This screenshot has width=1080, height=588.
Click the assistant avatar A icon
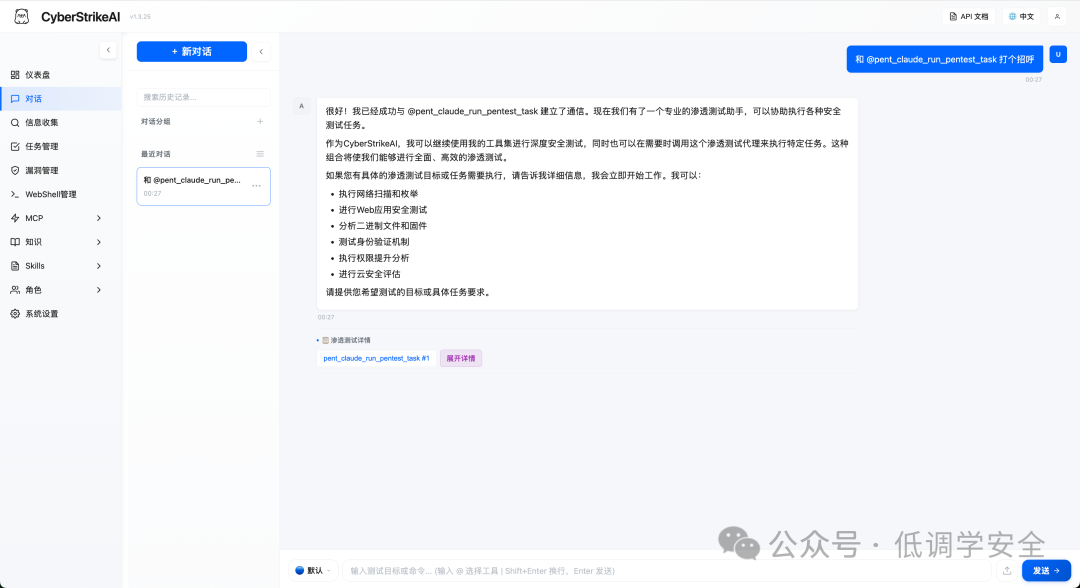301,106
